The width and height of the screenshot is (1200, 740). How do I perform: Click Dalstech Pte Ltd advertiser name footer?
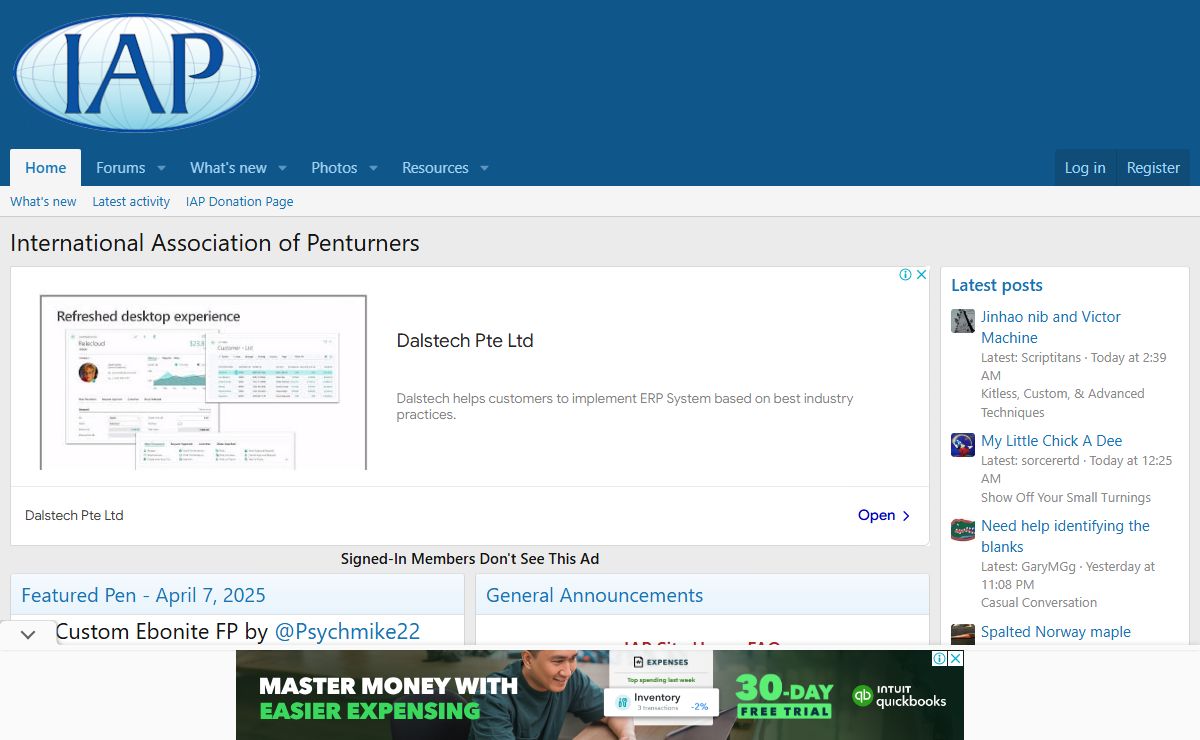(74, 515)
